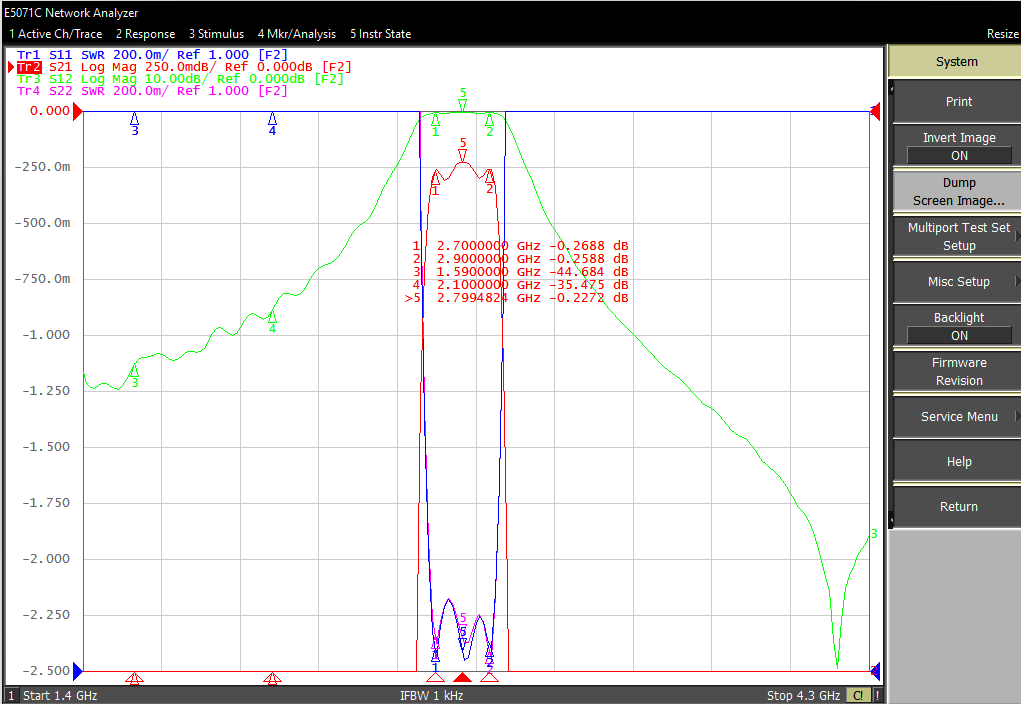Click the exclamation status indicator in the status bar

point(878,696)
